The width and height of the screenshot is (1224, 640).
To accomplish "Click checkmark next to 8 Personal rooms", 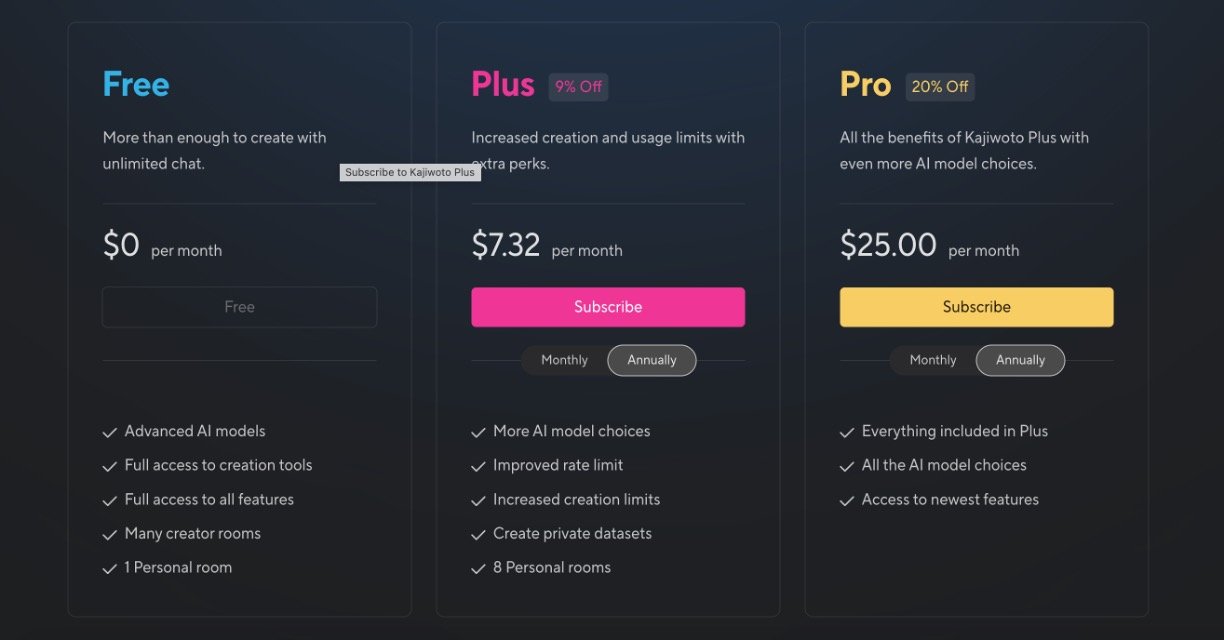I will pyautogui.click(x=478, y=568).
